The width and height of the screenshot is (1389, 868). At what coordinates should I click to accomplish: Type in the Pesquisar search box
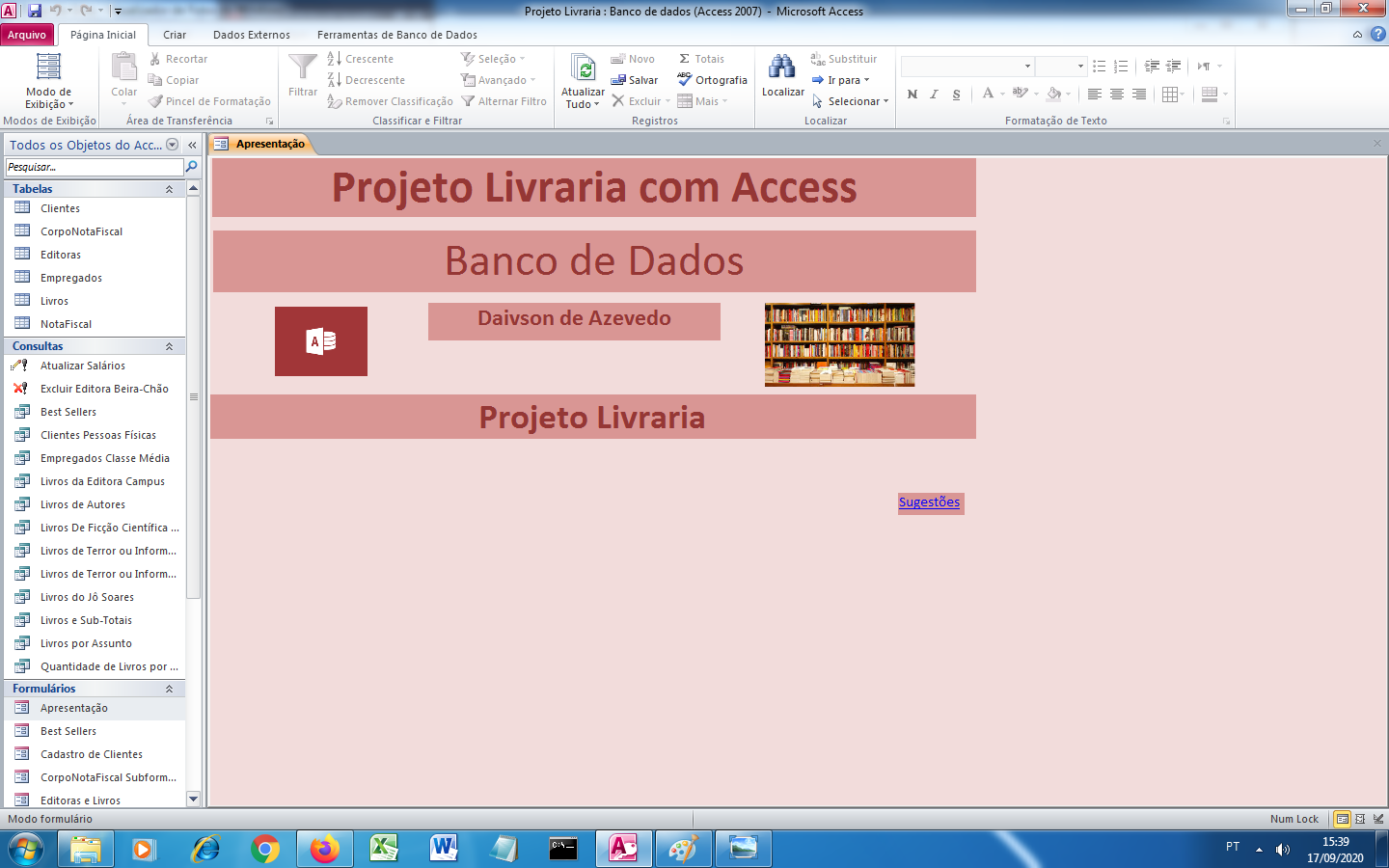pos(92,166)
